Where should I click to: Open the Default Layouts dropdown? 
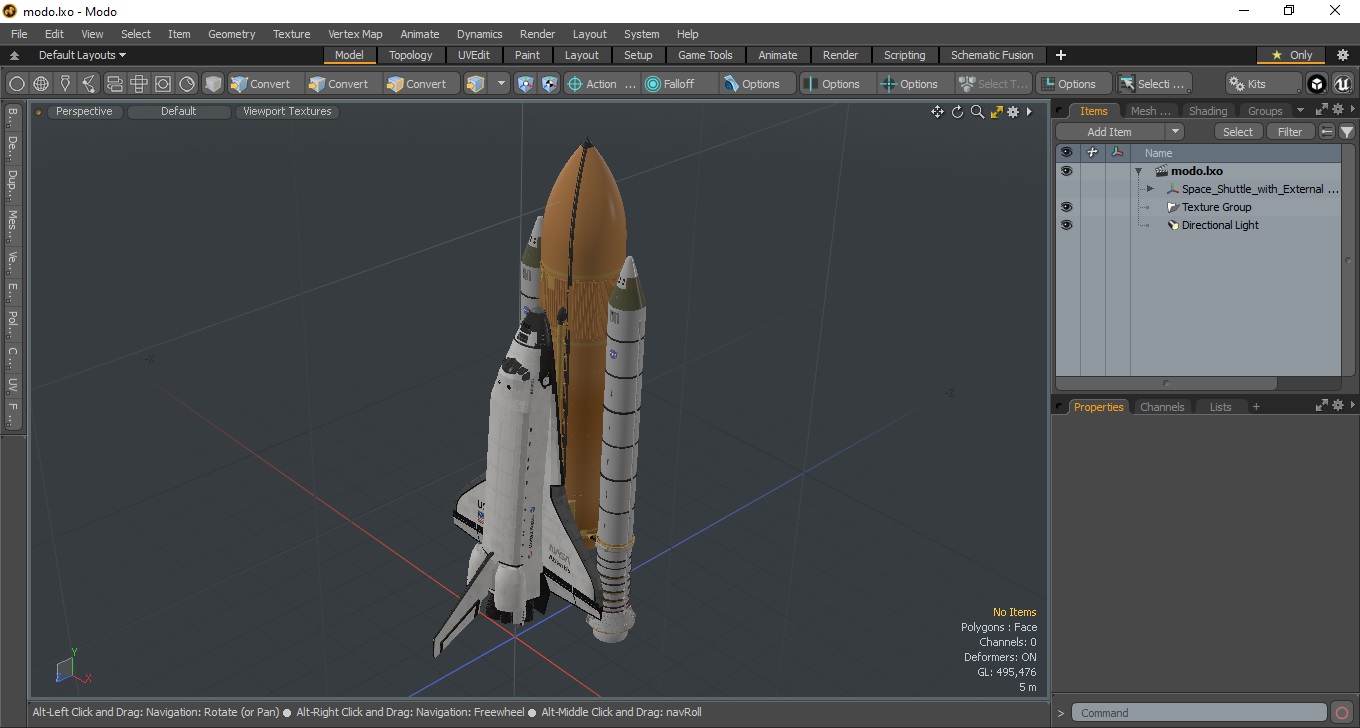click(82, 55)
